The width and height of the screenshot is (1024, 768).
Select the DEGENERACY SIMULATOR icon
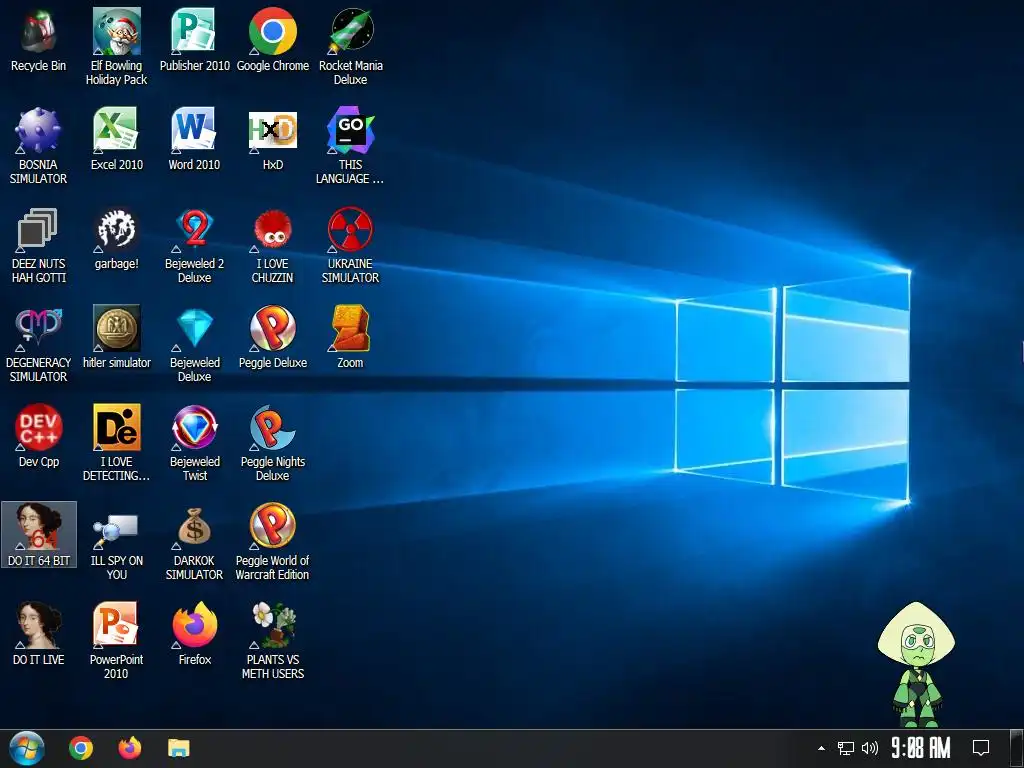(x=39, y=344)
